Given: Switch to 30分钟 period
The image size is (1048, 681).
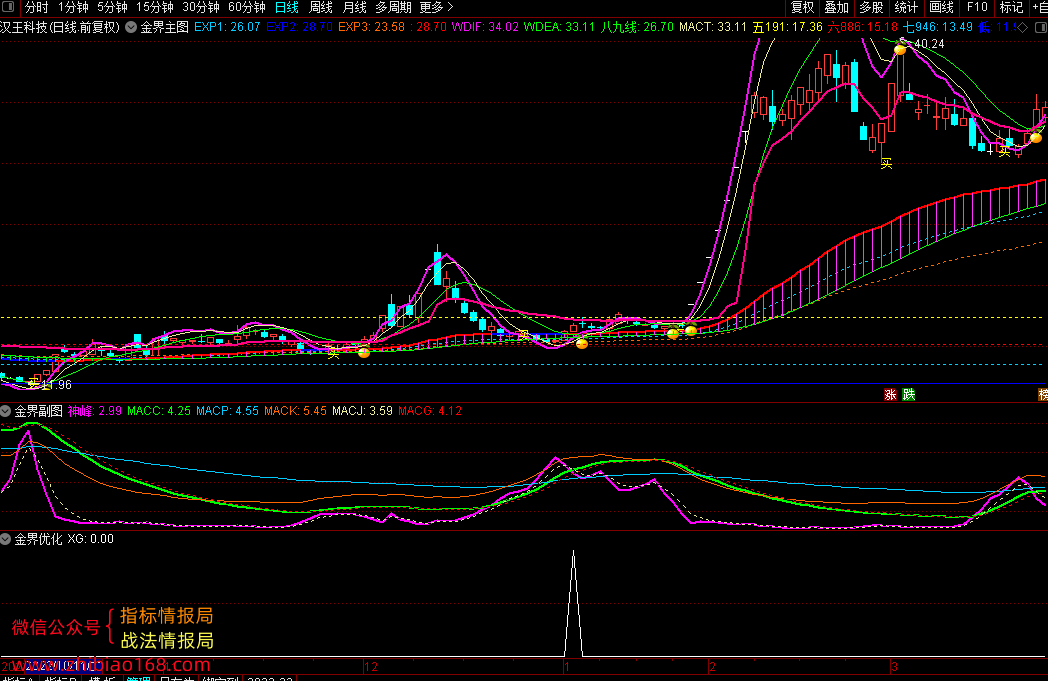Looking at the screenshot, I should (201, 7).
